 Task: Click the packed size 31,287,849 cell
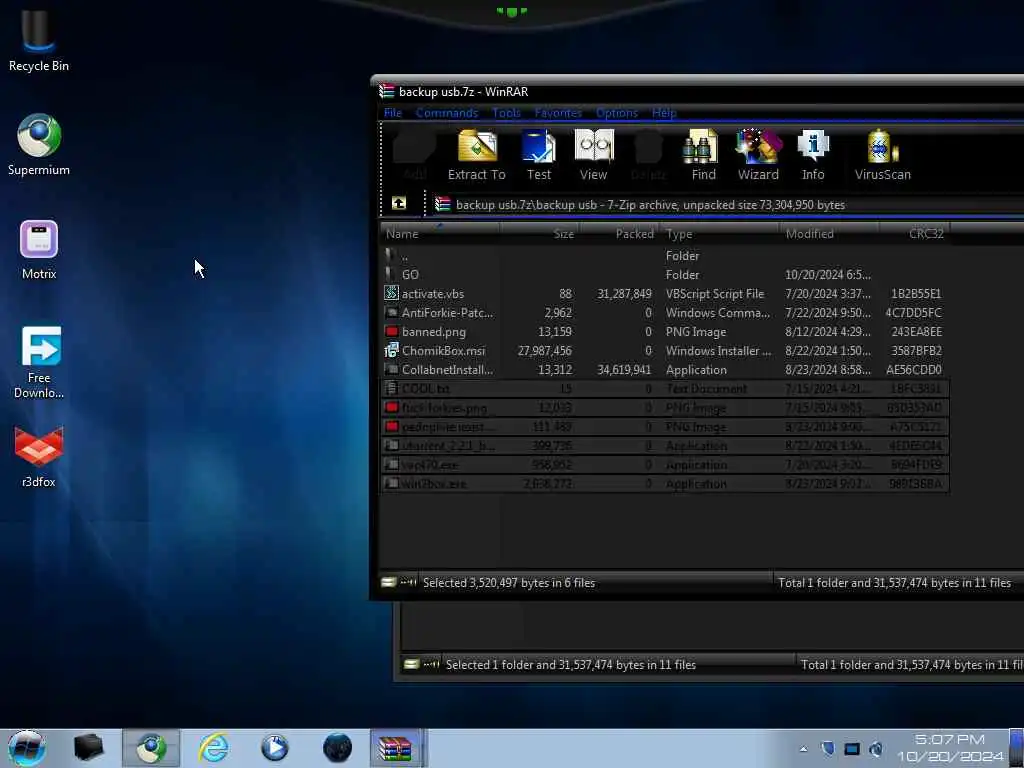[624, 293]
